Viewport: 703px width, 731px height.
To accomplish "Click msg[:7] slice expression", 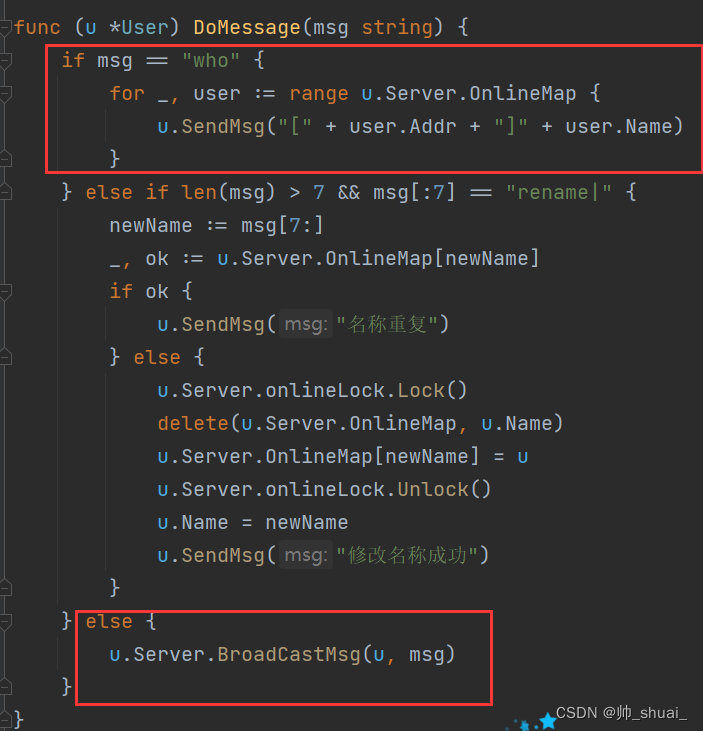I will (x=414, y=192).
